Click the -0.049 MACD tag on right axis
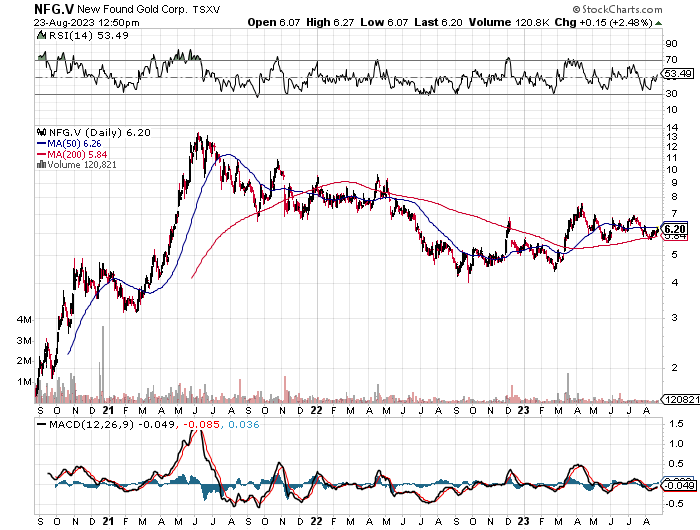Screen dimensions: 700x530 [x=679, y=485]
